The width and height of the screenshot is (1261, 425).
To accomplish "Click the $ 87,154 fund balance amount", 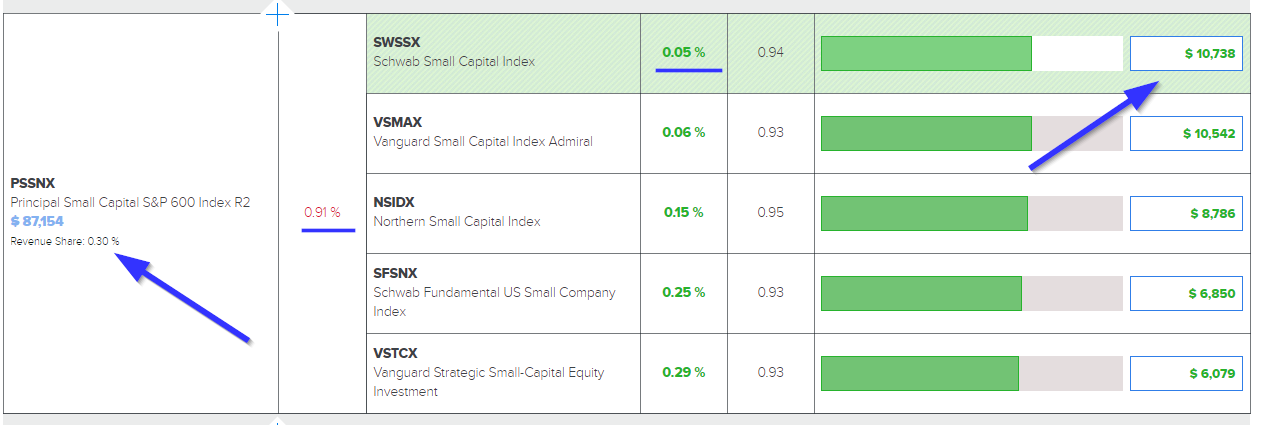I will 39,221.
